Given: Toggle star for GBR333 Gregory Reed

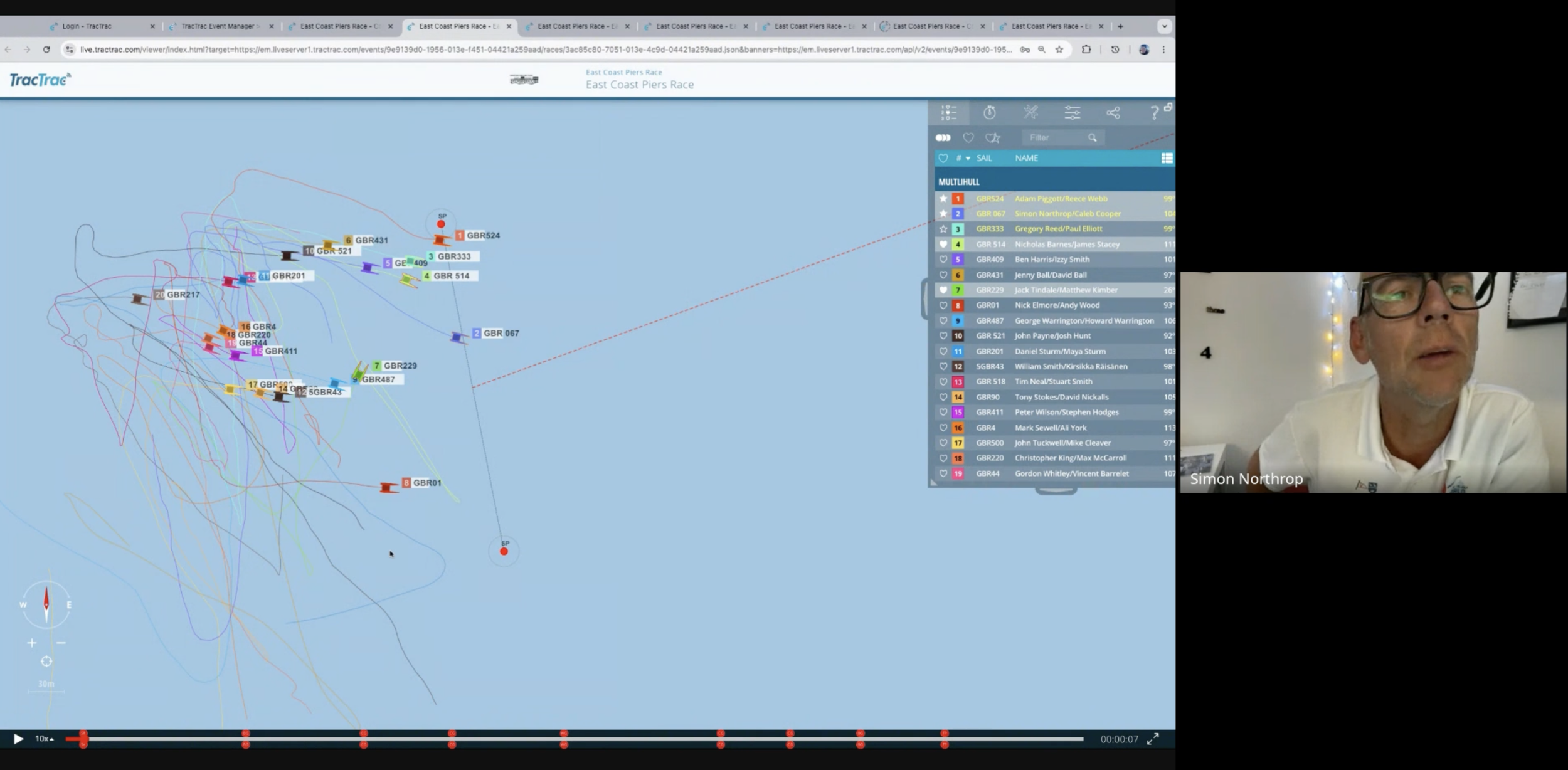Looking at the screenshot, I should pos(943,229).
